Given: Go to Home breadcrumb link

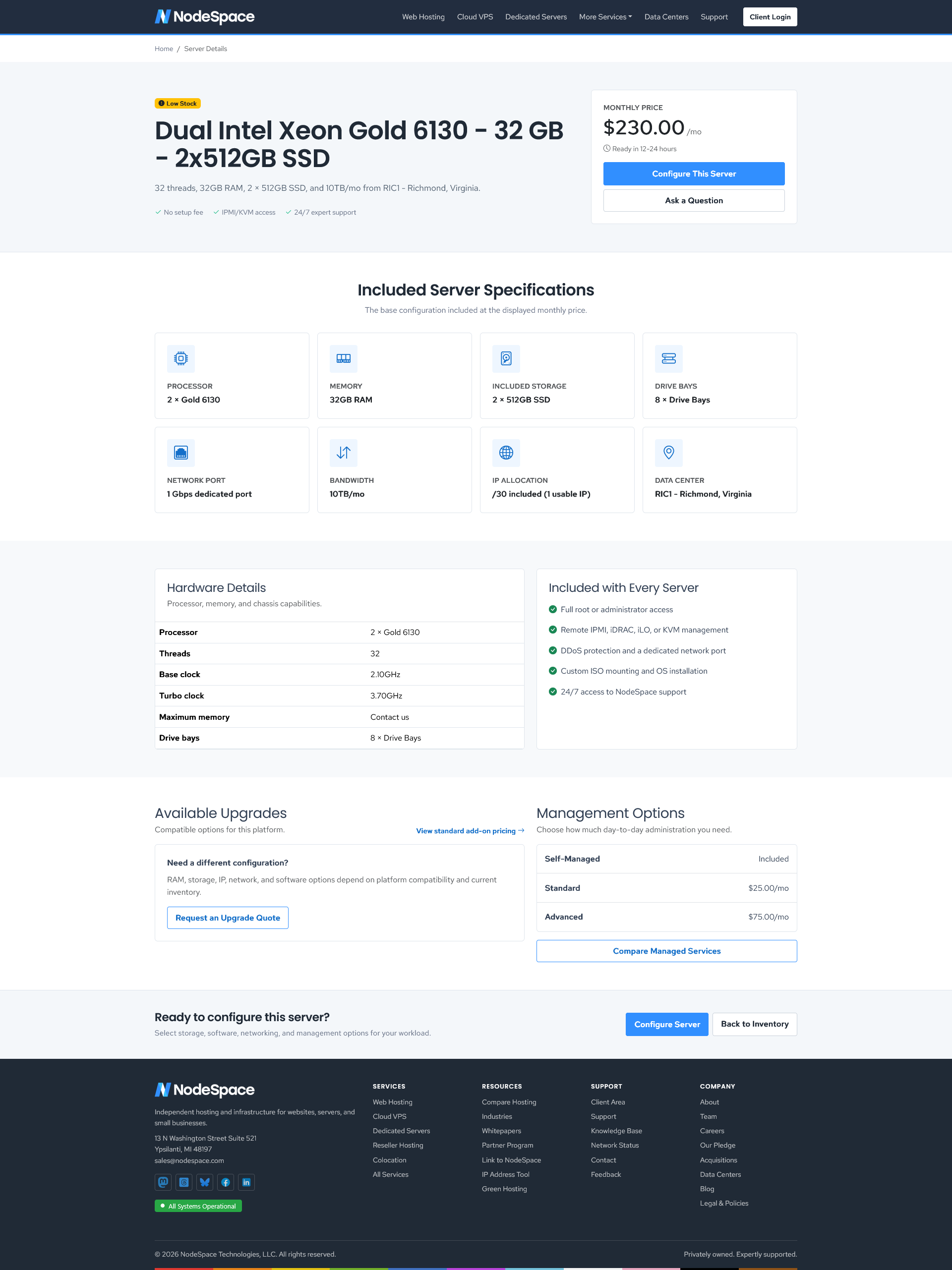Looking at the screenshot, I should pyautogui.click(x=164, y=49).
